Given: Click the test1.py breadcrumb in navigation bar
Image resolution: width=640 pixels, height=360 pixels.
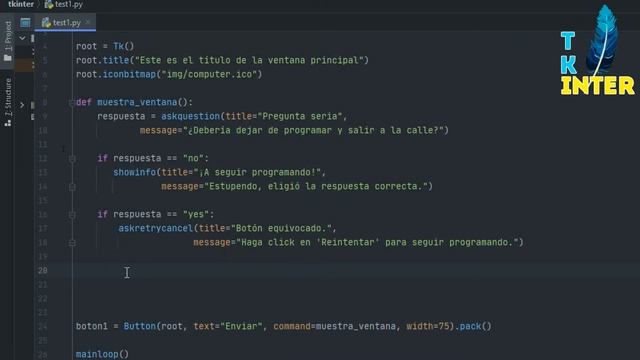Looking at the screenshot, I should tap(64, 4).
